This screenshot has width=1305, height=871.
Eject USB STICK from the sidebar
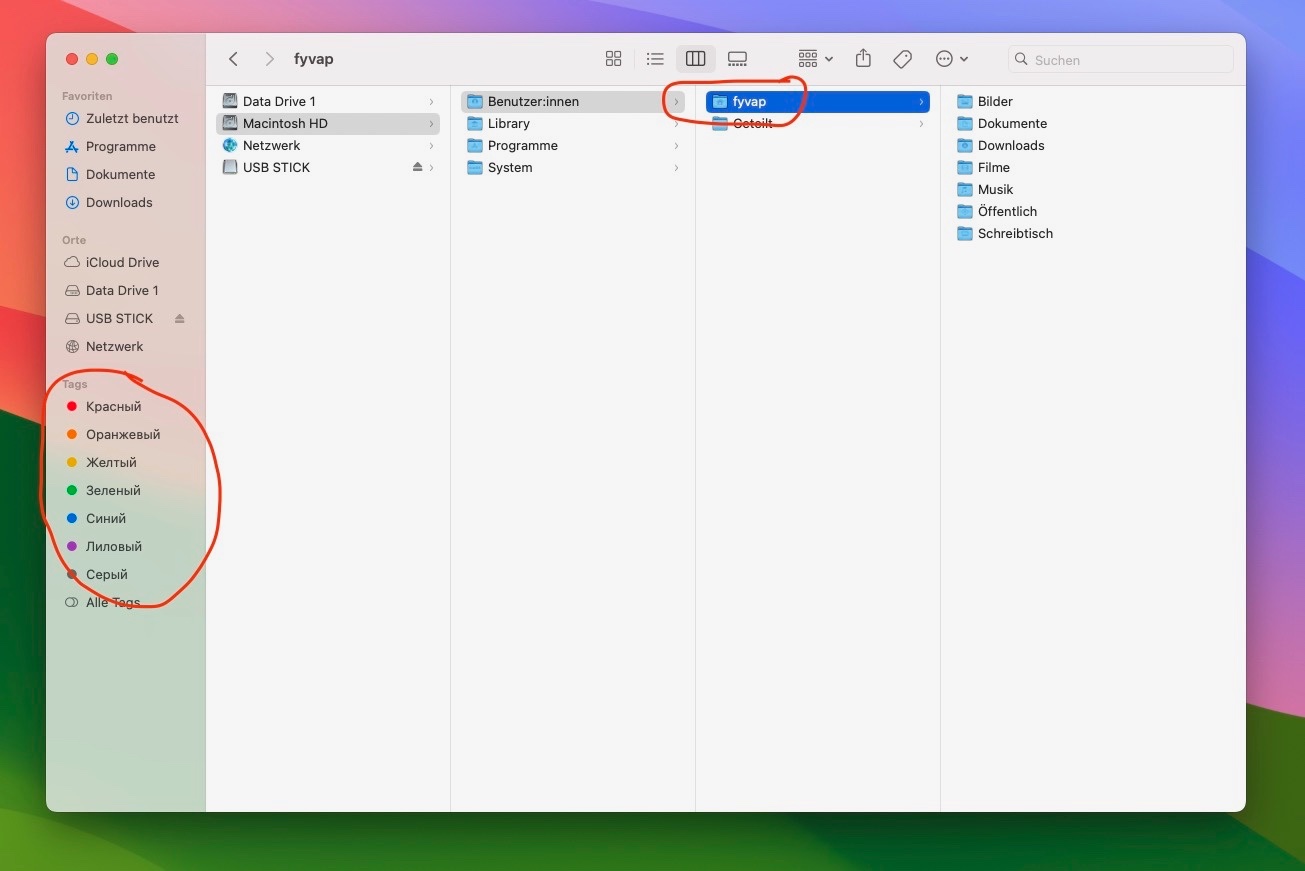[180, 318]
